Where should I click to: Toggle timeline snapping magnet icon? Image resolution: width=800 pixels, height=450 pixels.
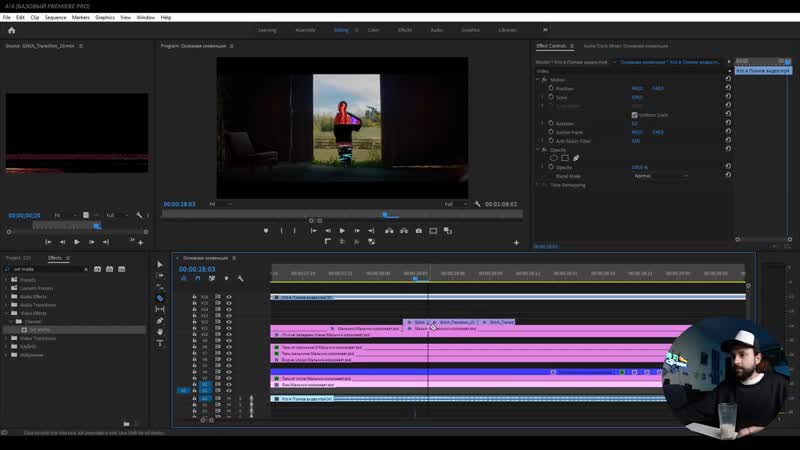[x=197, y=279]
